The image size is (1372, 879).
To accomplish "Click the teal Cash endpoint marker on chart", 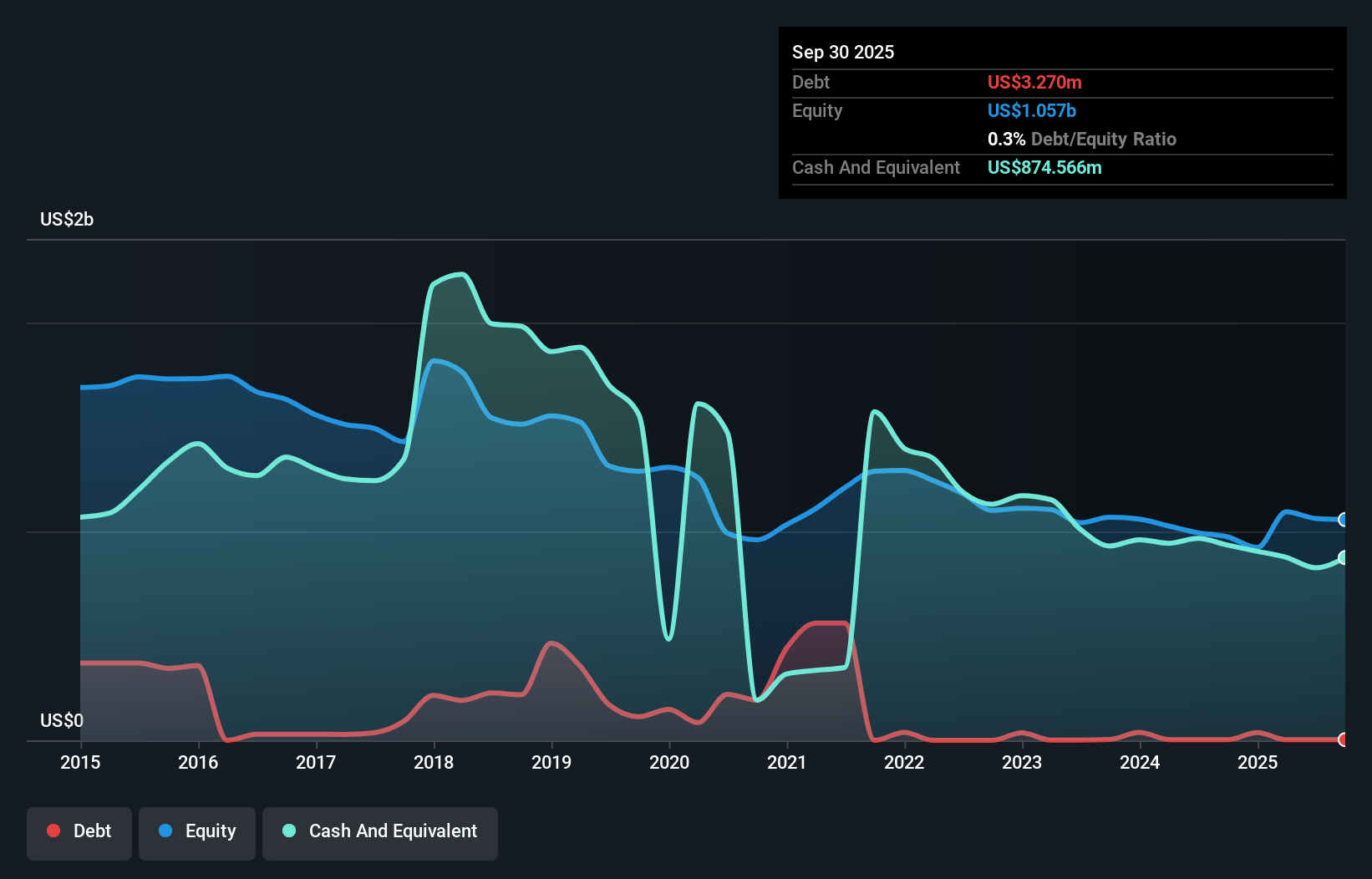I will pos(1344,556).
